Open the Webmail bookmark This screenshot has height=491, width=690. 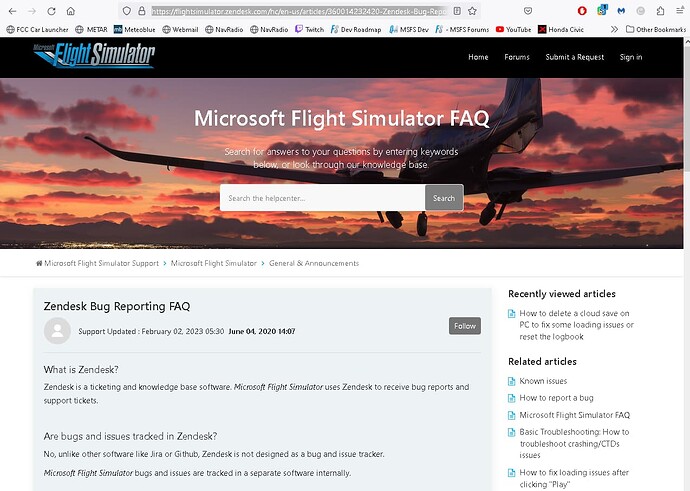(180, 29)
